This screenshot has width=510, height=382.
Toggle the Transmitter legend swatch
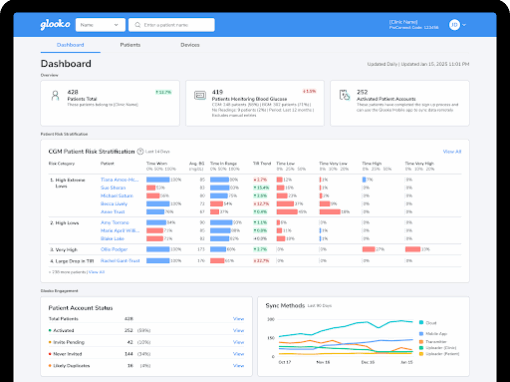(x=421, y=342)
